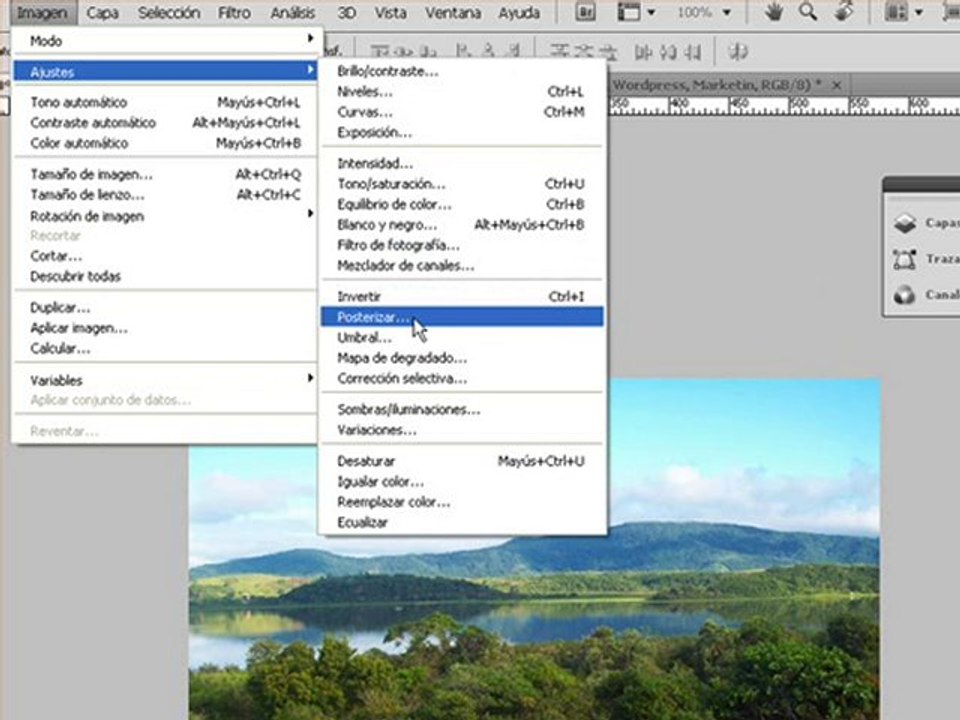Open the Trazados panel icon
960x720 pixels.
(905, 259)
